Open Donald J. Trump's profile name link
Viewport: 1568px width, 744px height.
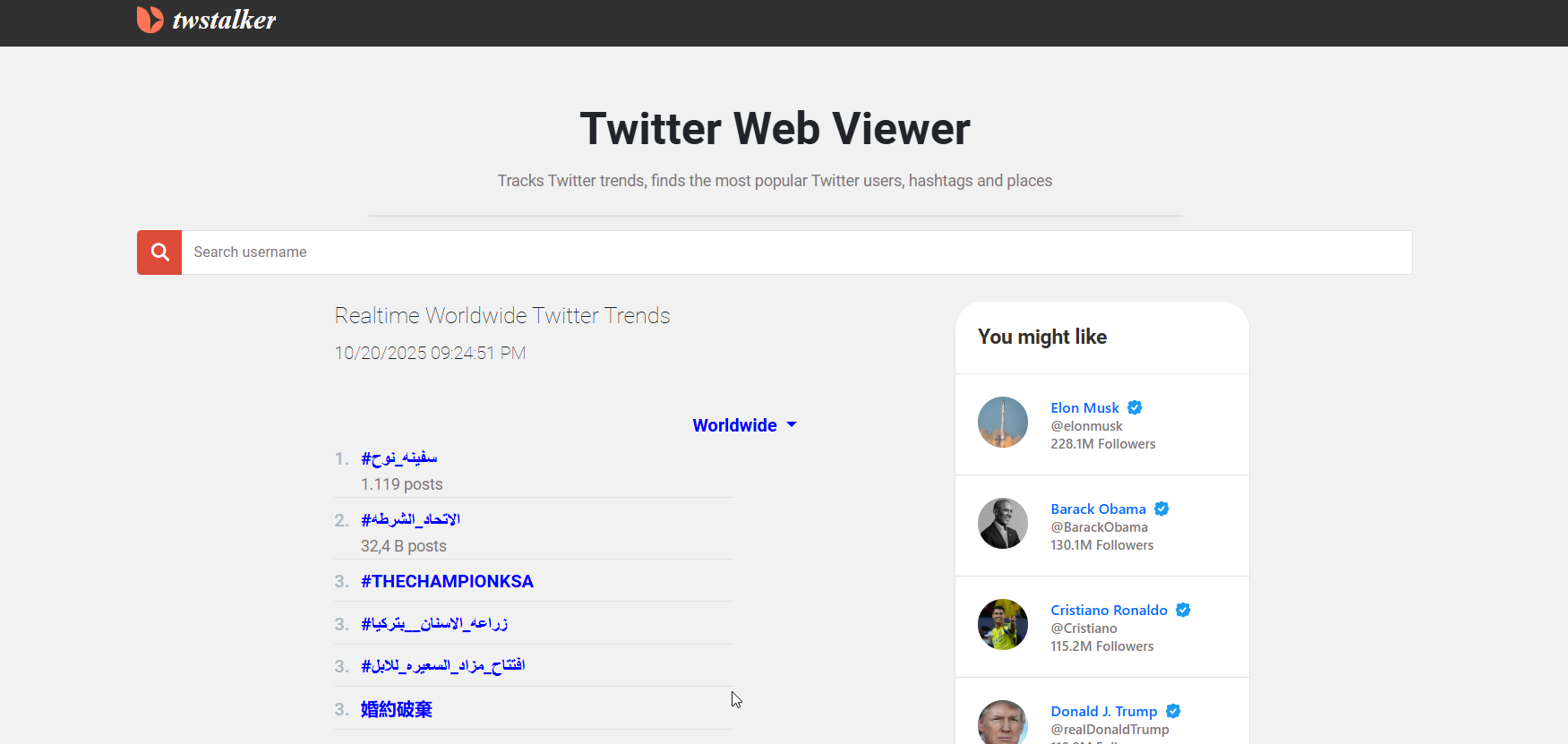pyautogui.click(x=1103, y=712)
